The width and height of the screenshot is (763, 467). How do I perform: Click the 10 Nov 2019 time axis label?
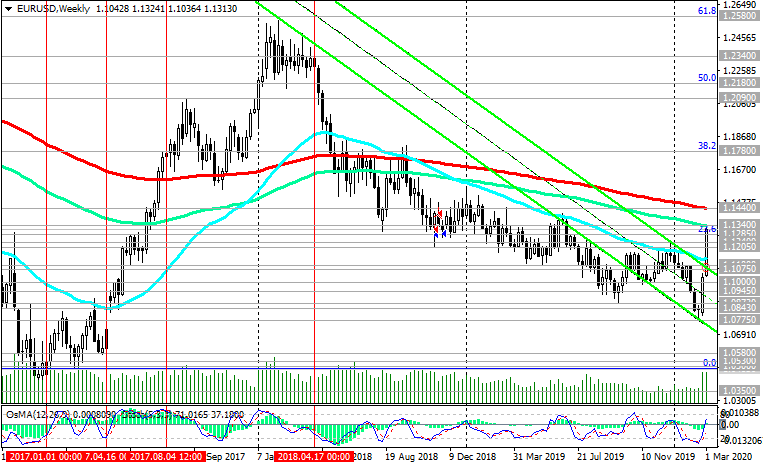point(668,457)
